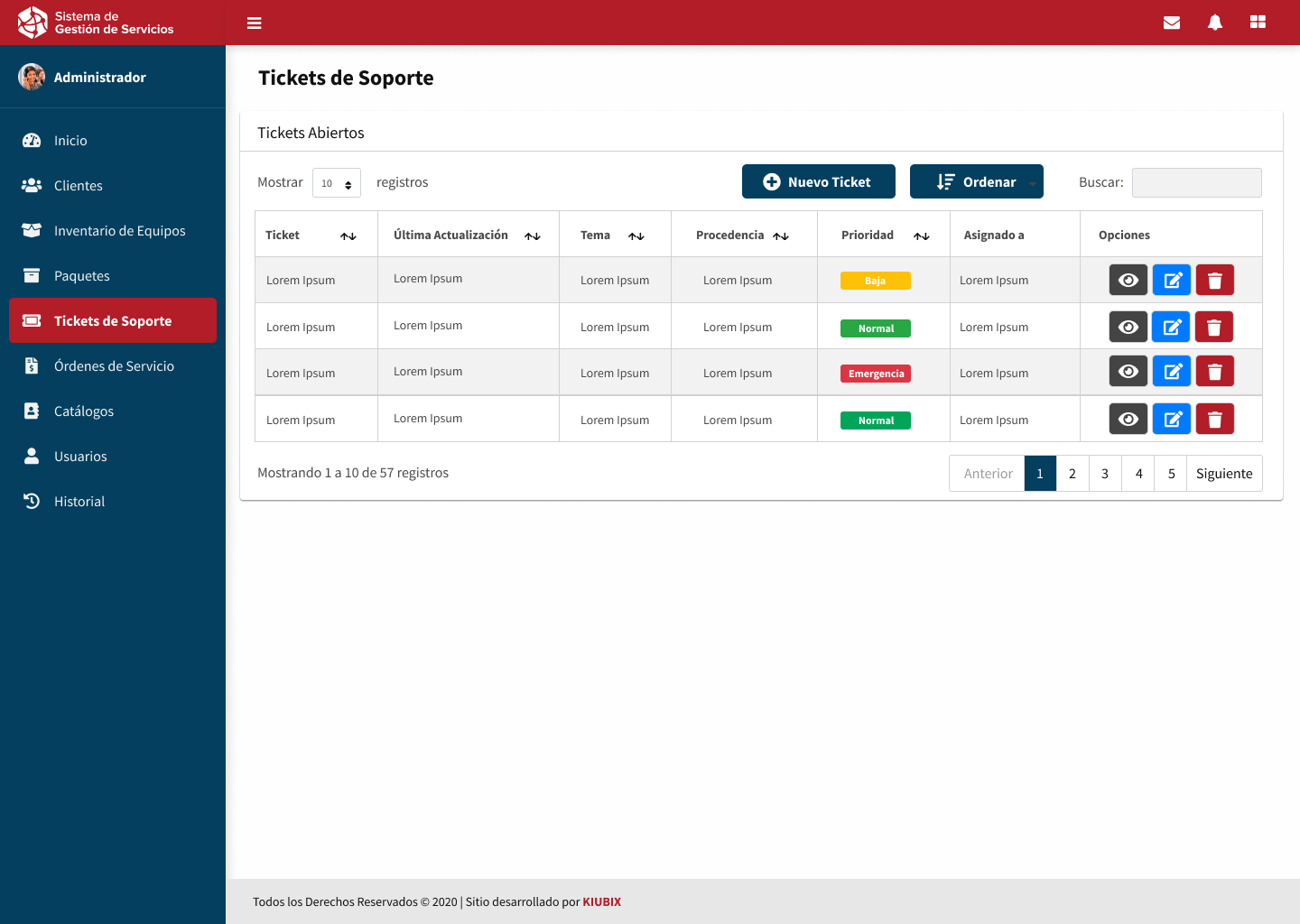Open the apps grid icon in header

pos(1258,23)
